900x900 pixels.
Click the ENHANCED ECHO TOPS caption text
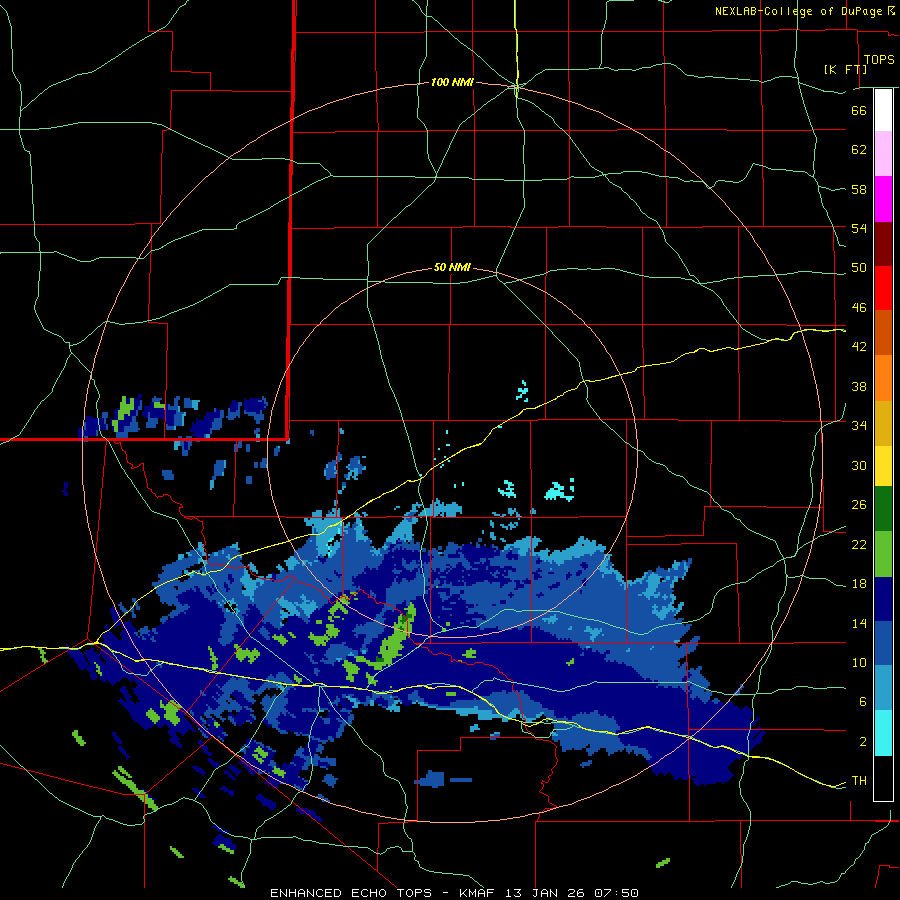coord(350,893)
